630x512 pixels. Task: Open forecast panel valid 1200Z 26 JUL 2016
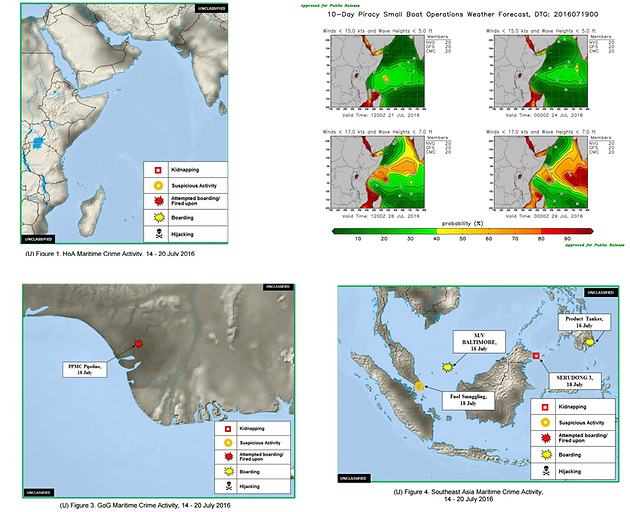click(x=375, y=173)
